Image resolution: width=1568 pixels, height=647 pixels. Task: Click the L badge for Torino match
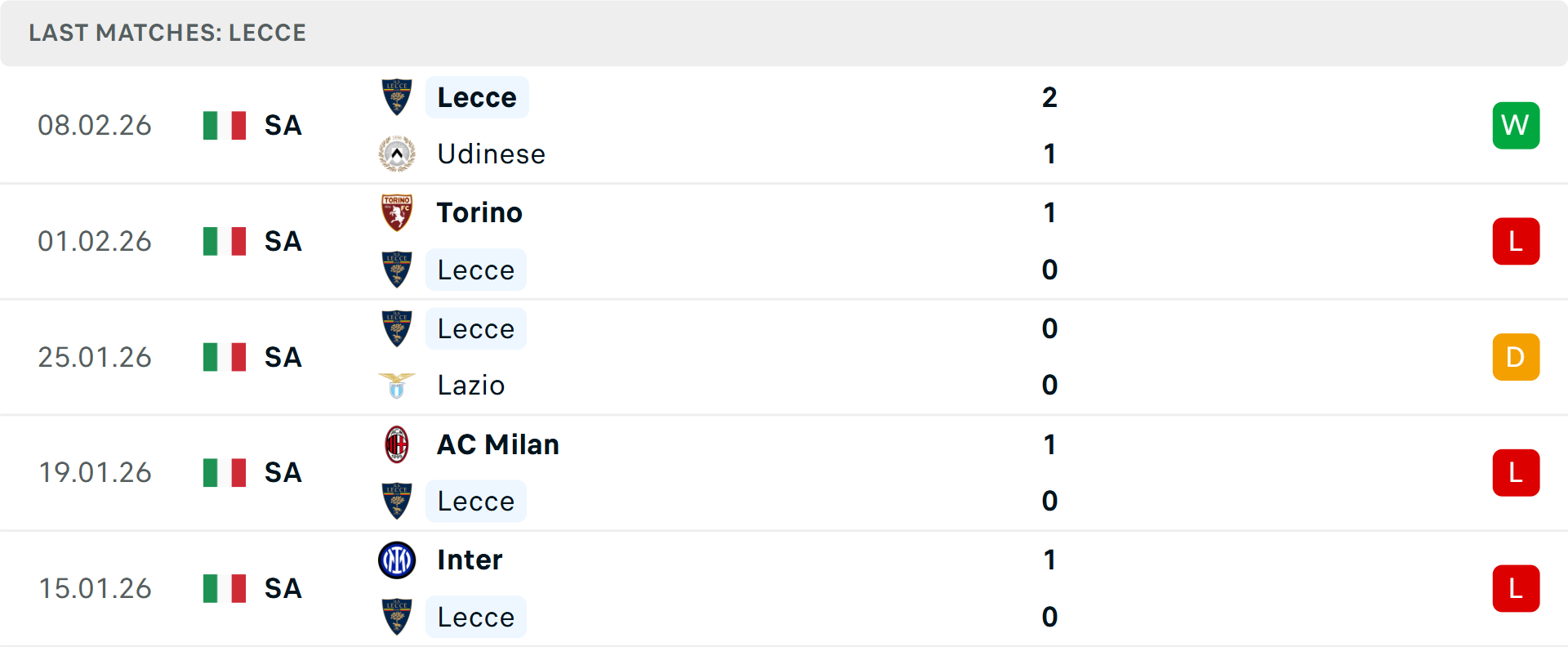[x=1516, y=242]
